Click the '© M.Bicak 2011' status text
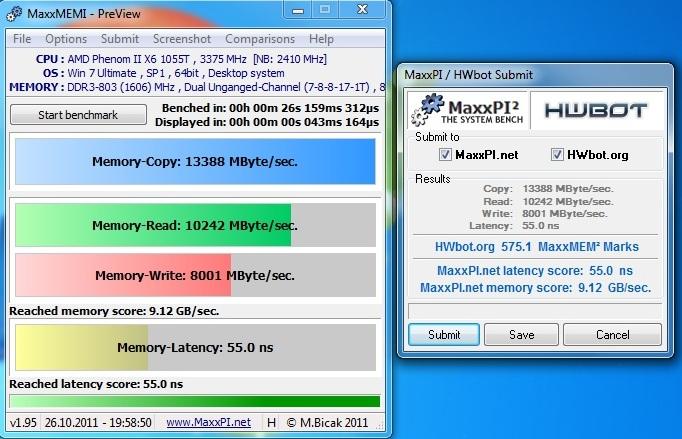 coord(328,422)
